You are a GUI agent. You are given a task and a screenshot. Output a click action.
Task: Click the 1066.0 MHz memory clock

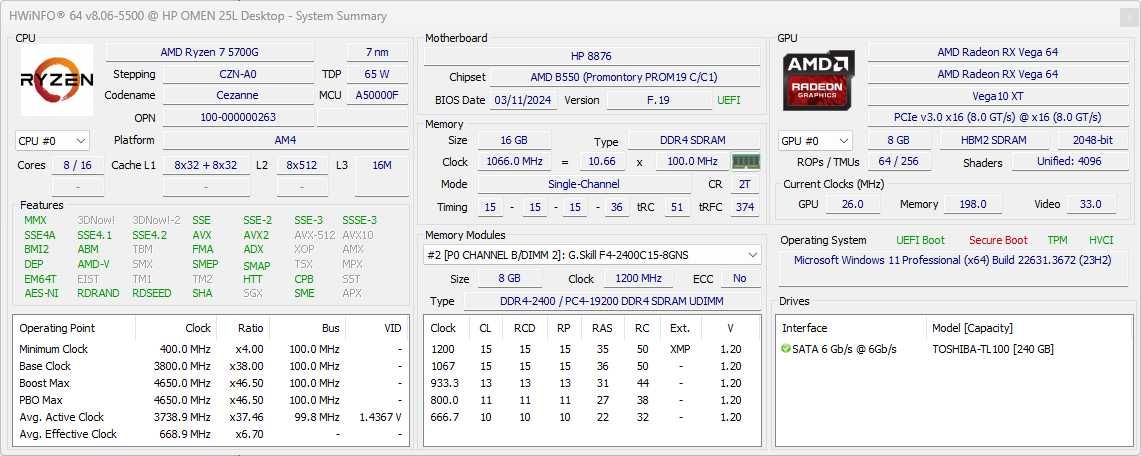(x=514, y=161)
